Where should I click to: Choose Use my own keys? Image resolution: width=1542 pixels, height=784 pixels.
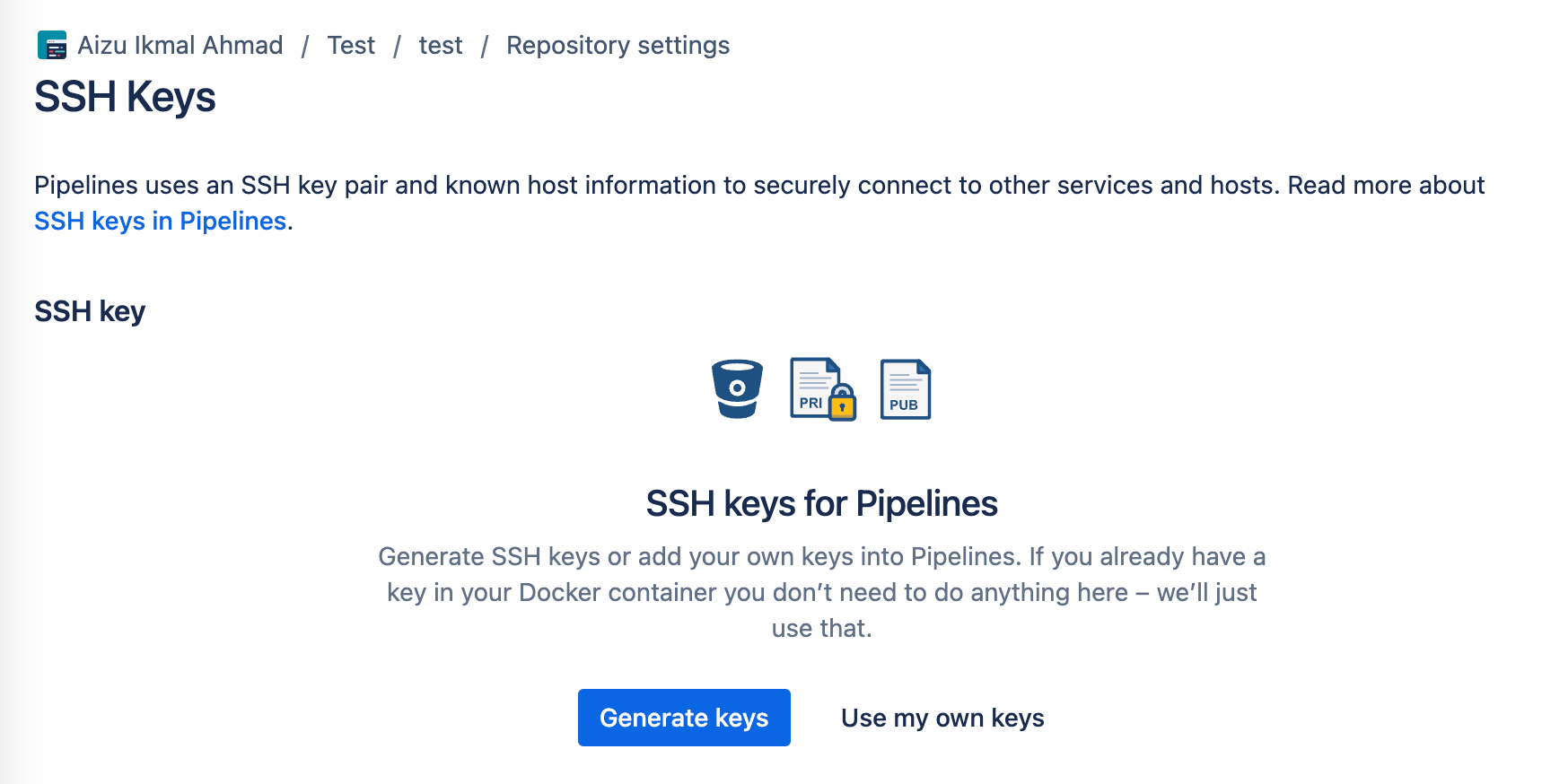[942, 718]
